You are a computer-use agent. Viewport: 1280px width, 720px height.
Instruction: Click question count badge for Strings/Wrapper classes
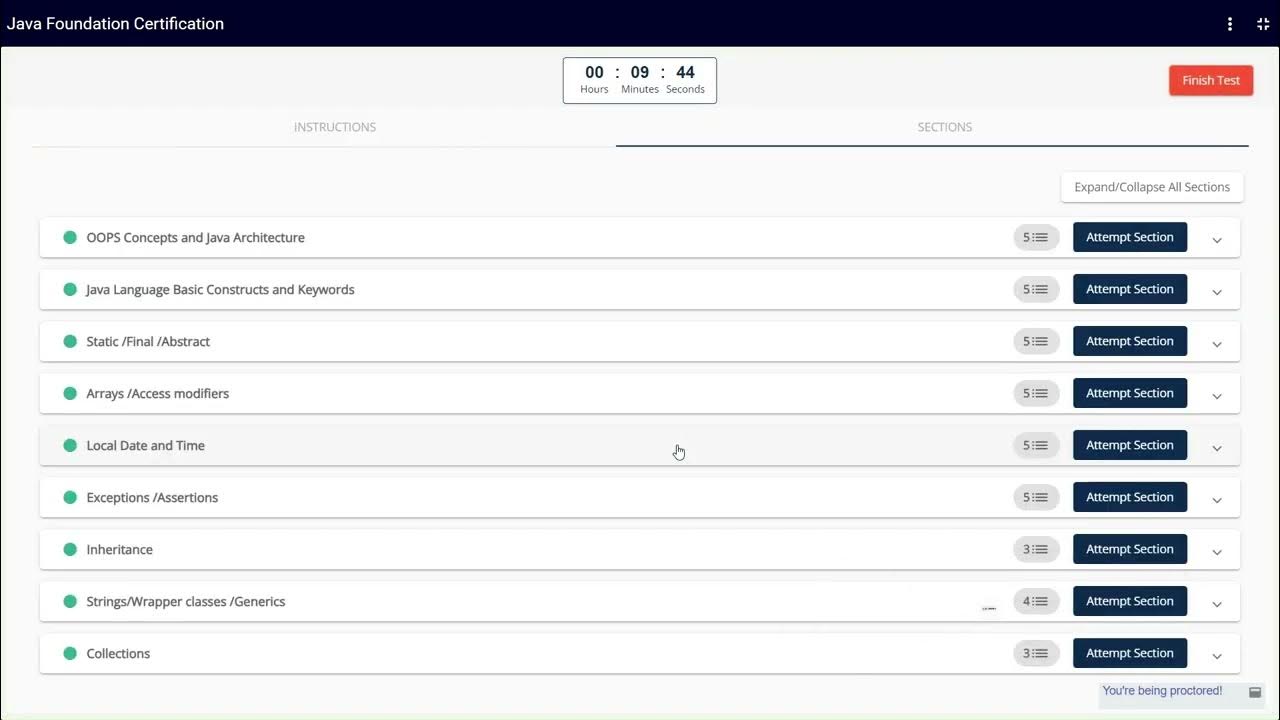coord(1036,601)
